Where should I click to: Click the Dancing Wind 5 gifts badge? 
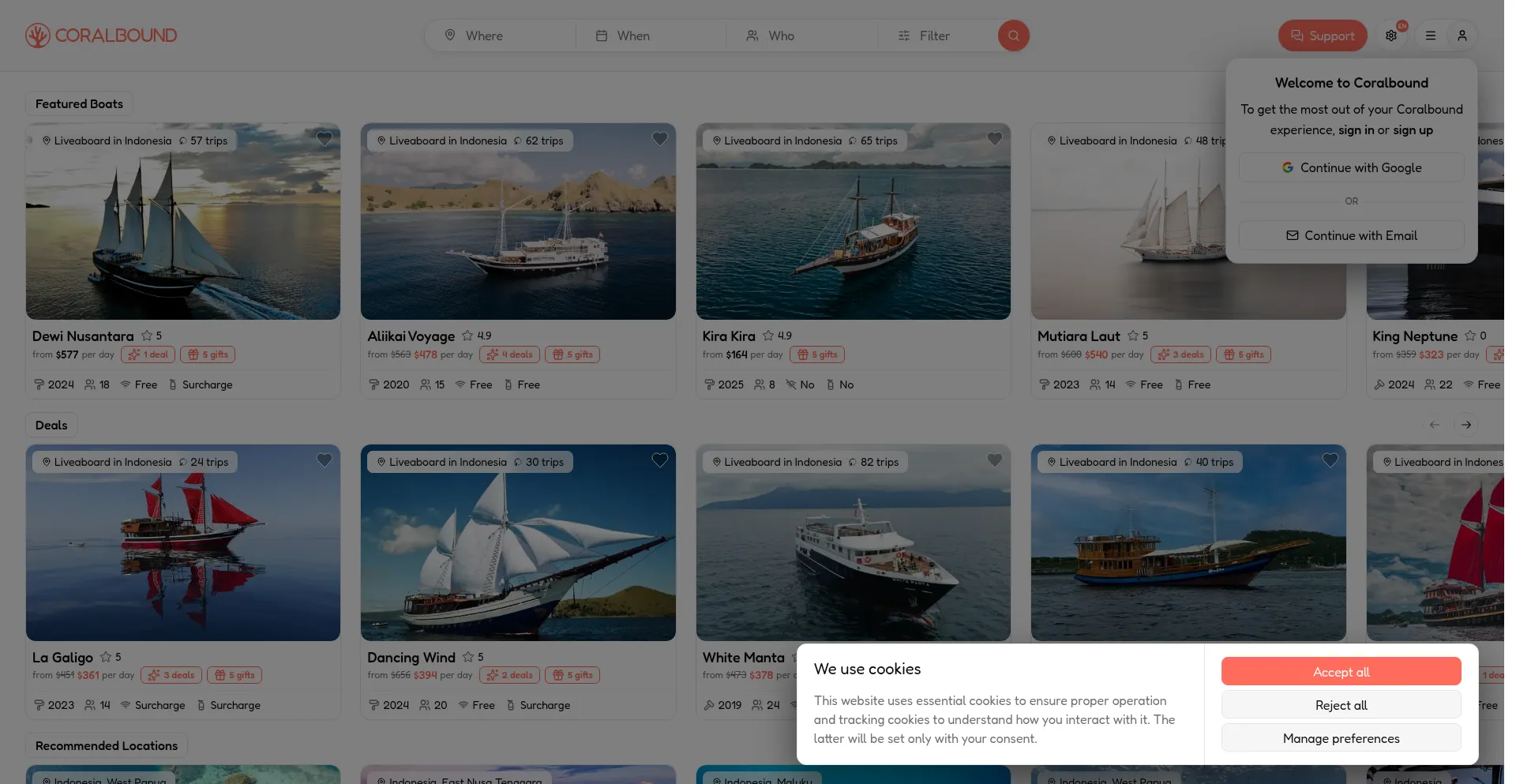point(572,675)
